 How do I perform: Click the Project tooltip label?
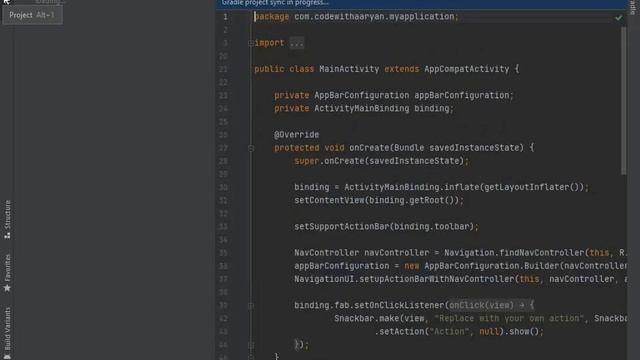coord(32,15)
